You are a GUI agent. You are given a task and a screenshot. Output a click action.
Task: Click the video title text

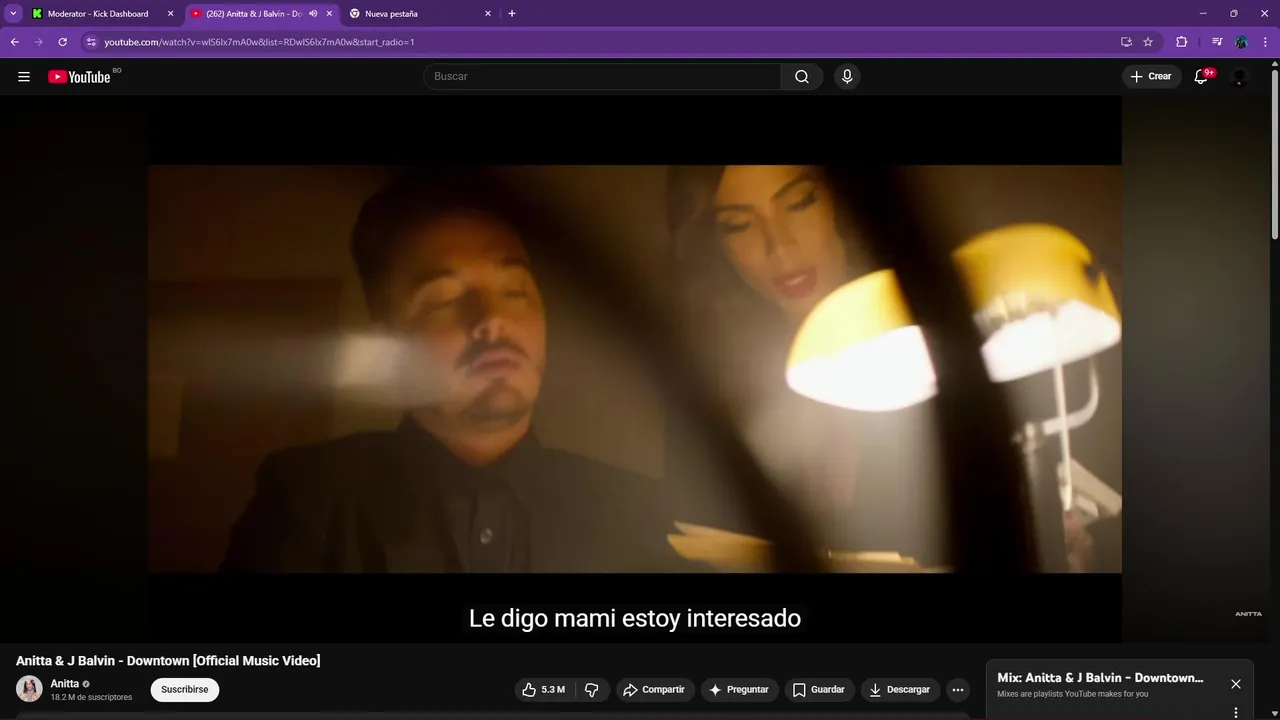(168, 661)
